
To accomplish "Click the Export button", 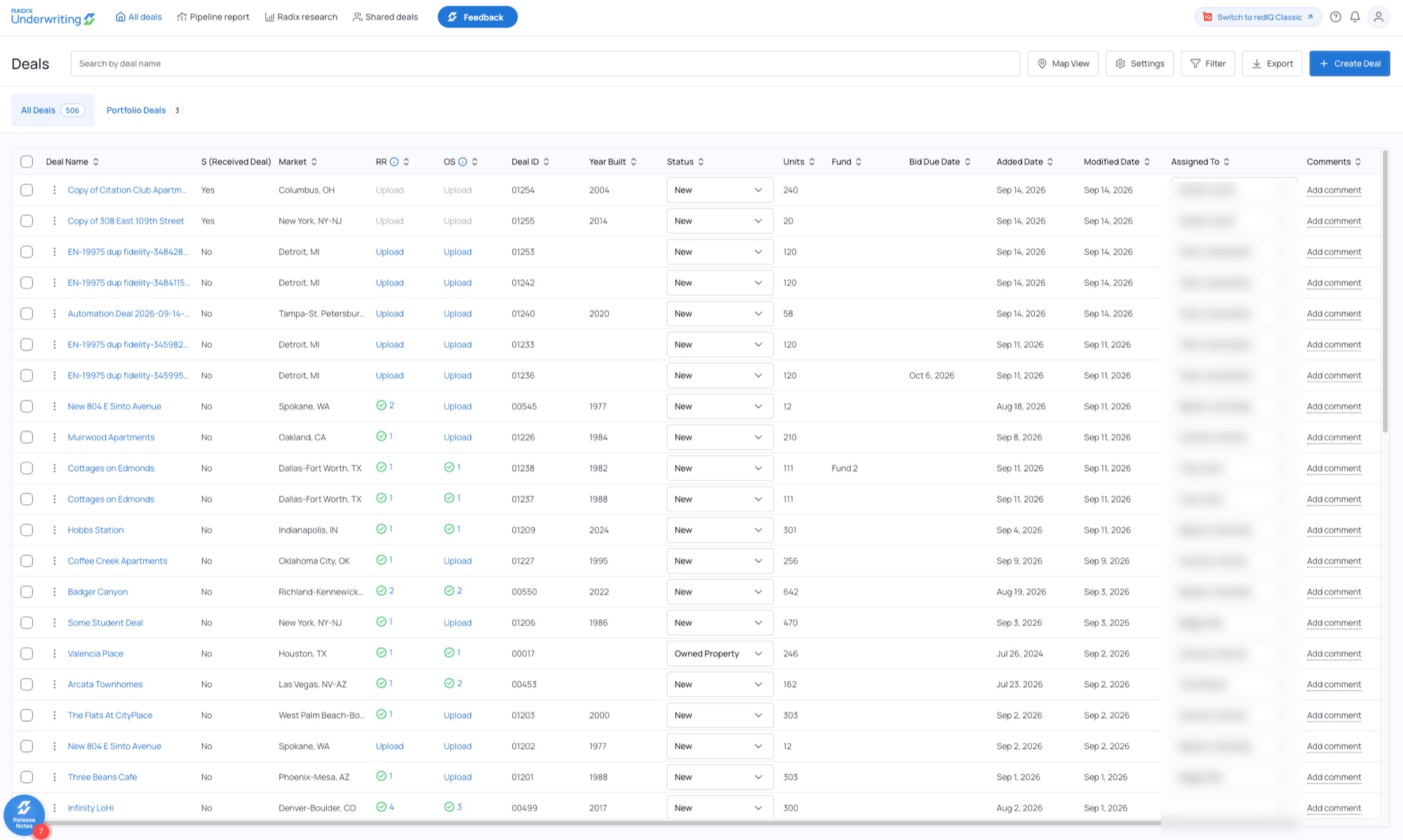I will (1273, 63).
